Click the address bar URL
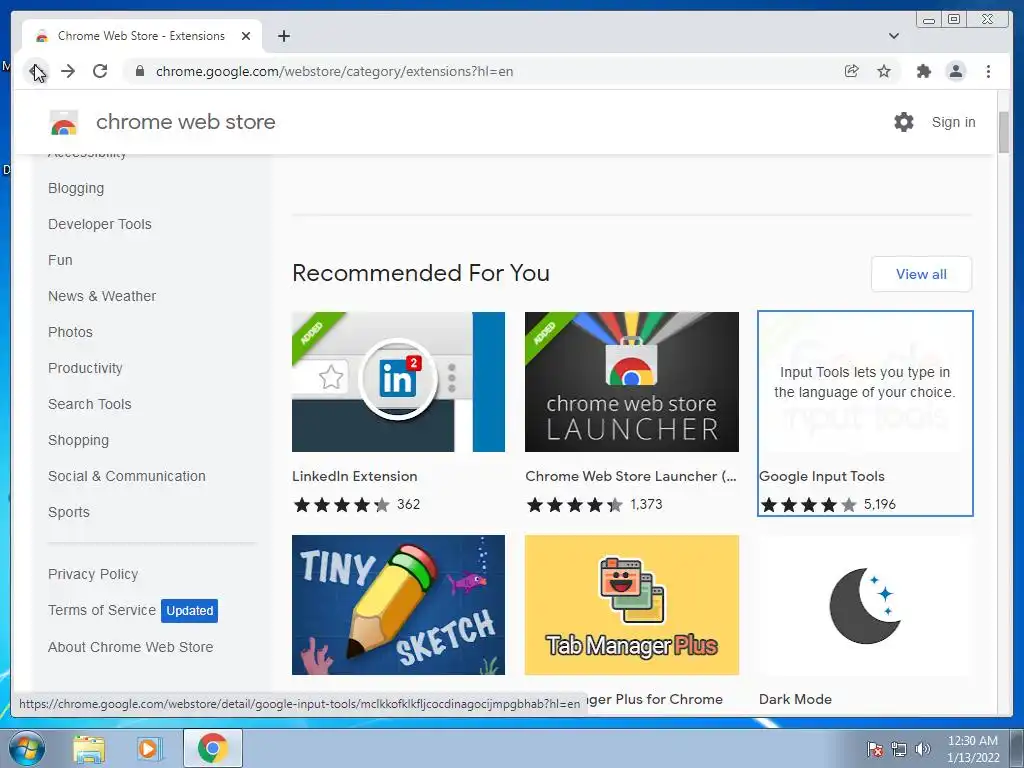 pyautogui.click(x=334, y=71)
